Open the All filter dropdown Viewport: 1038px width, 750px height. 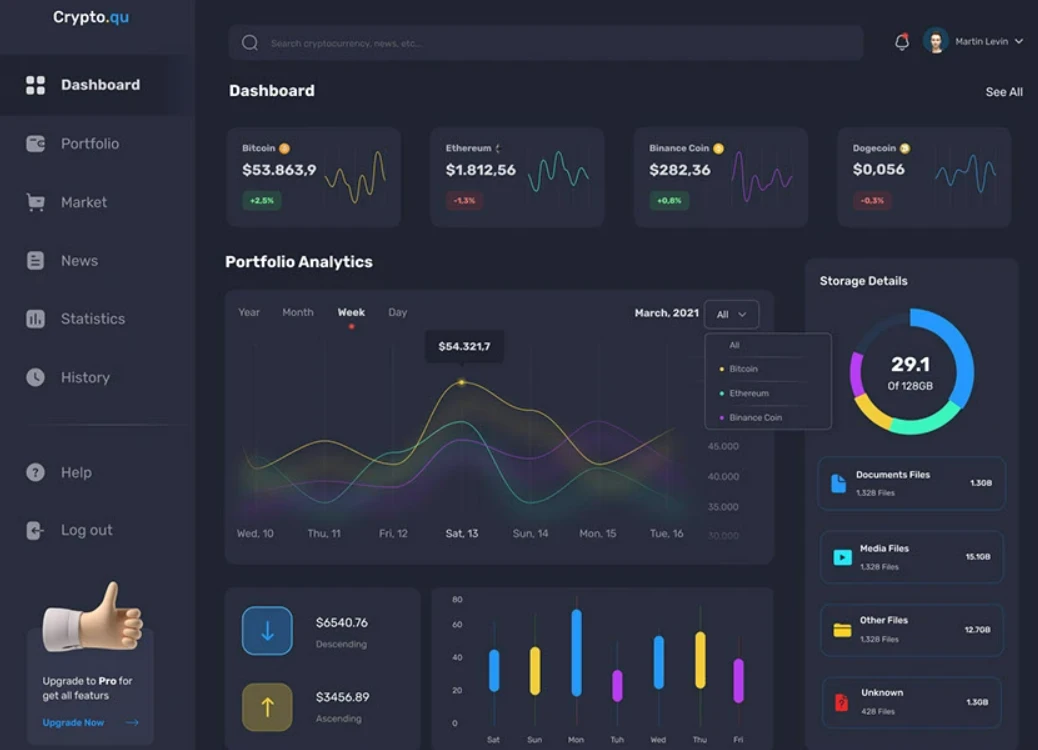coord(731,314)
